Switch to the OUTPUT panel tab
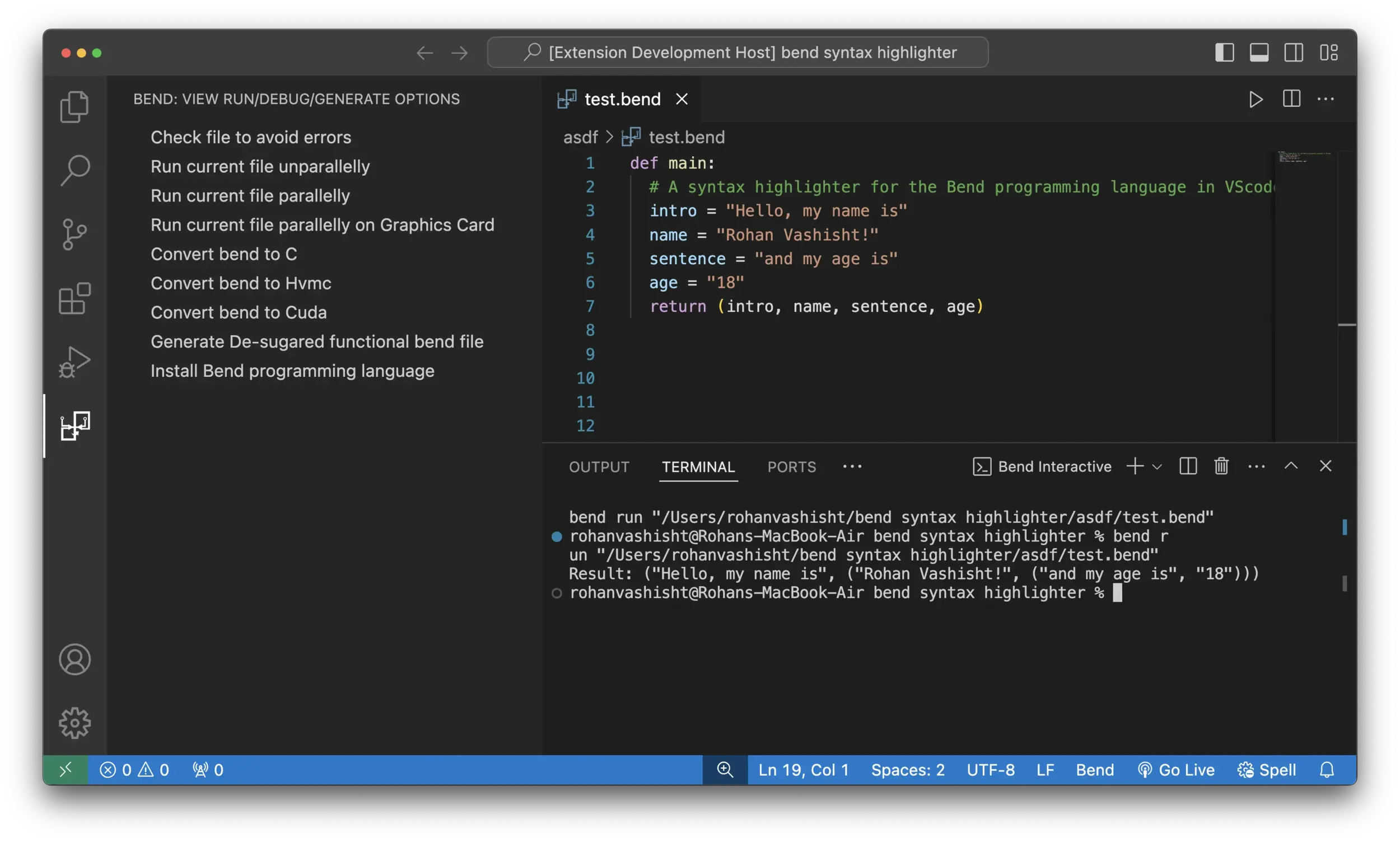 [x=599, y=467]
